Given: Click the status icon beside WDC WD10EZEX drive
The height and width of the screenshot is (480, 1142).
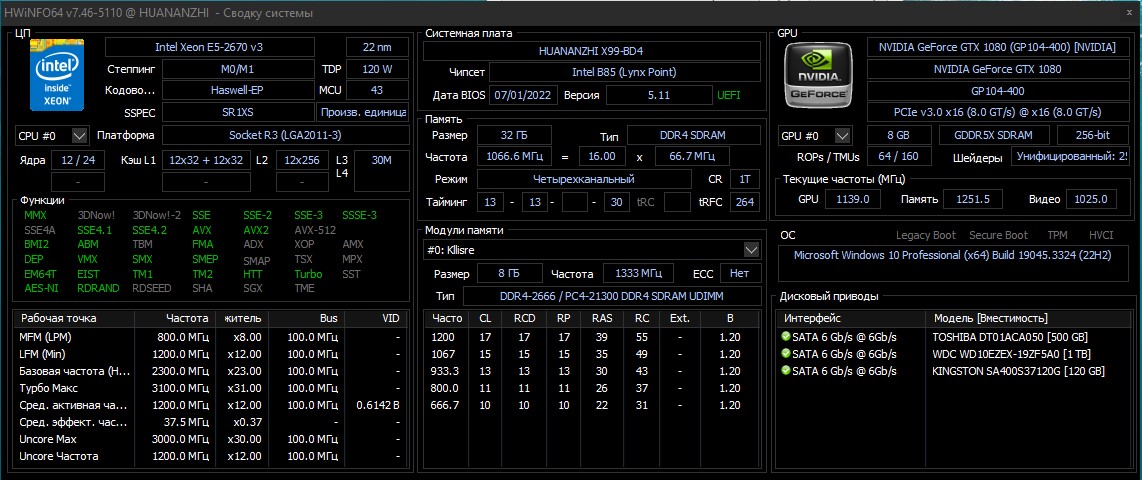Looking at the screenshot, I should (x=785, y=354).
